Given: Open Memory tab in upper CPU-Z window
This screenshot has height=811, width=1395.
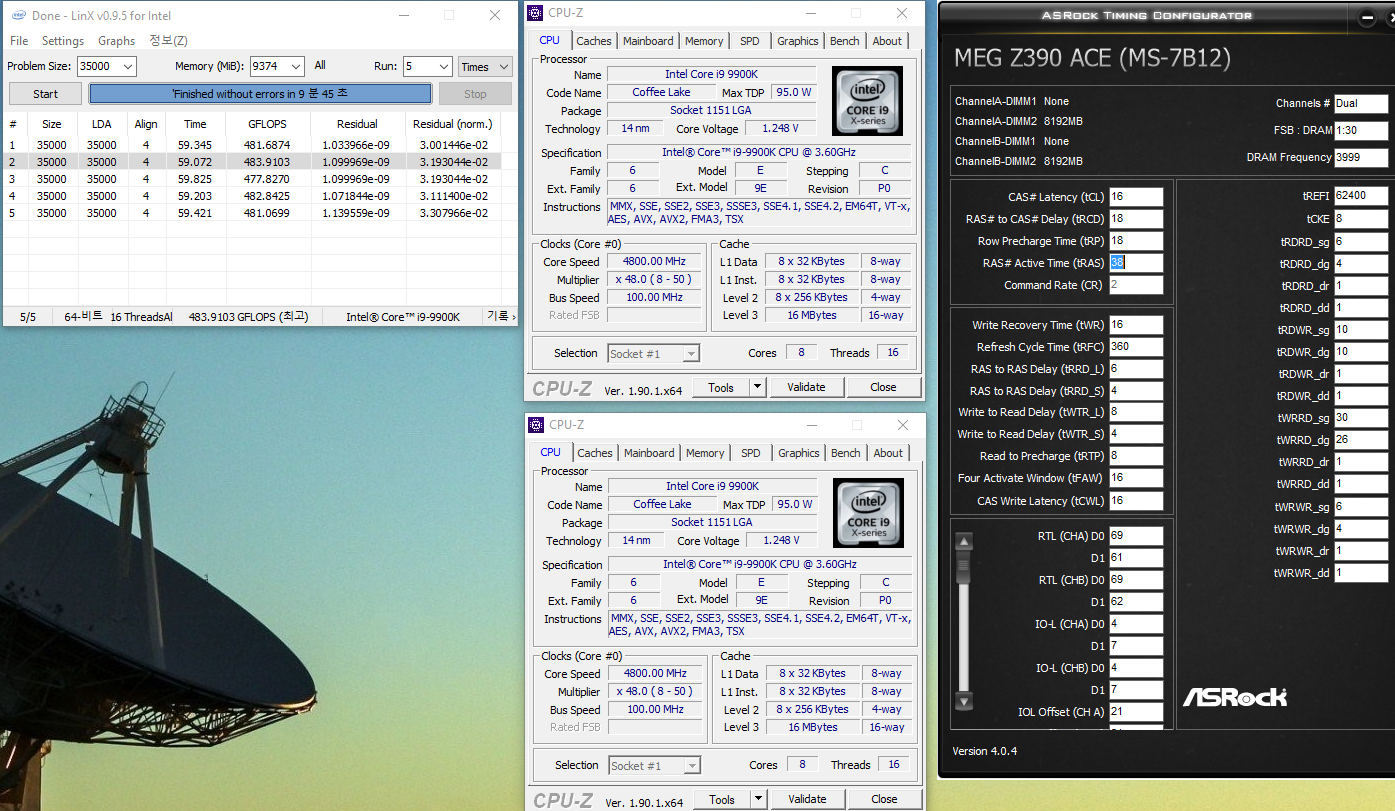Looking at the screenshot, I should tap(704, 41).
